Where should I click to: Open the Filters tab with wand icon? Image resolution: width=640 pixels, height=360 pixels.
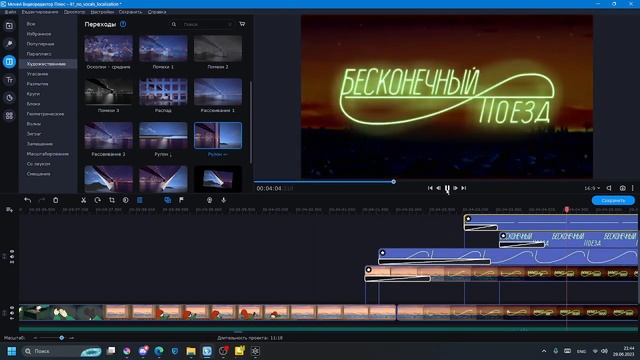coord(9,44)
